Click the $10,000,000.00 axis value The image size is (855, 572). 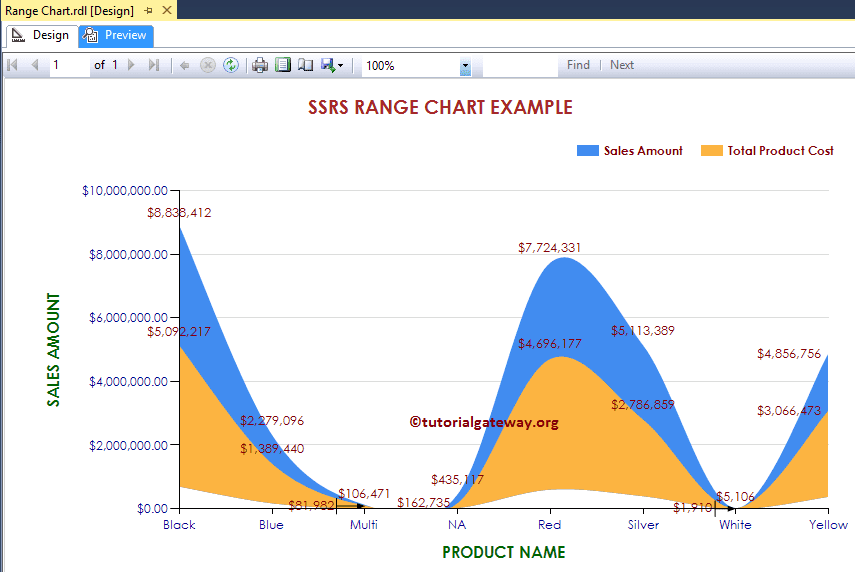click(125, 190)
